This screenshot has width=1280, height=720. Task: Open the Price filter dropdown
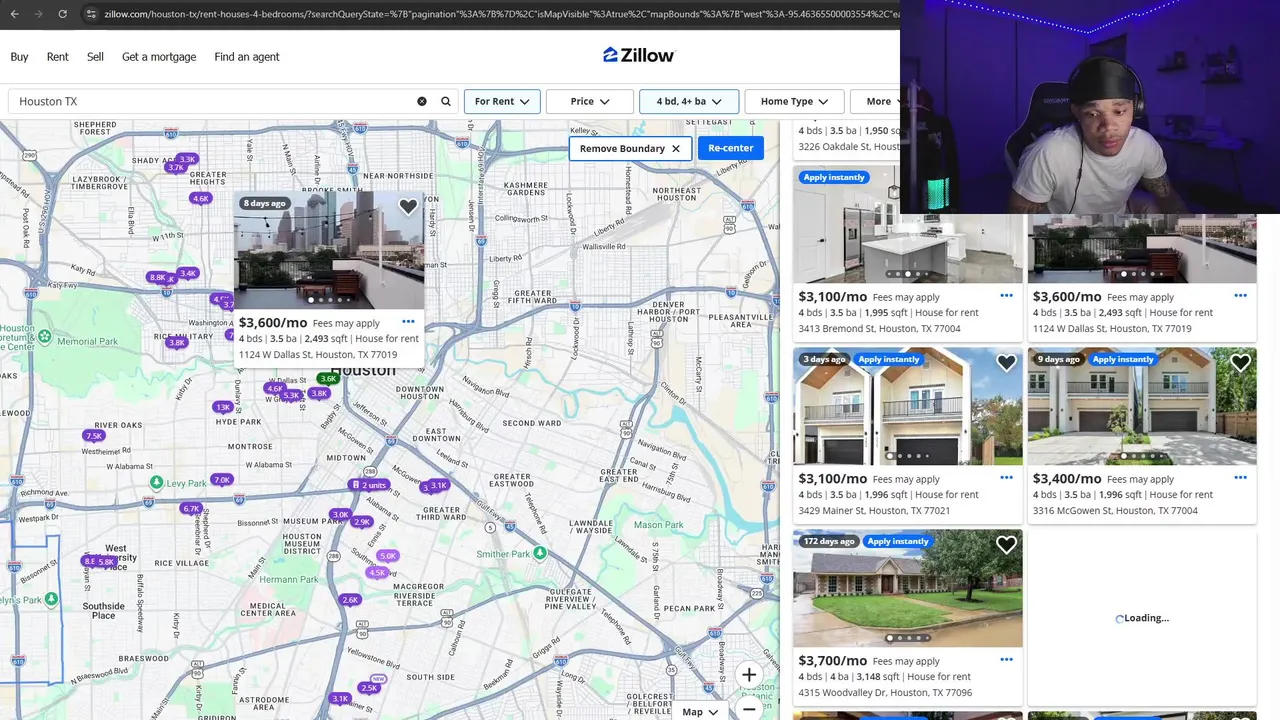[x=590, y=101]
